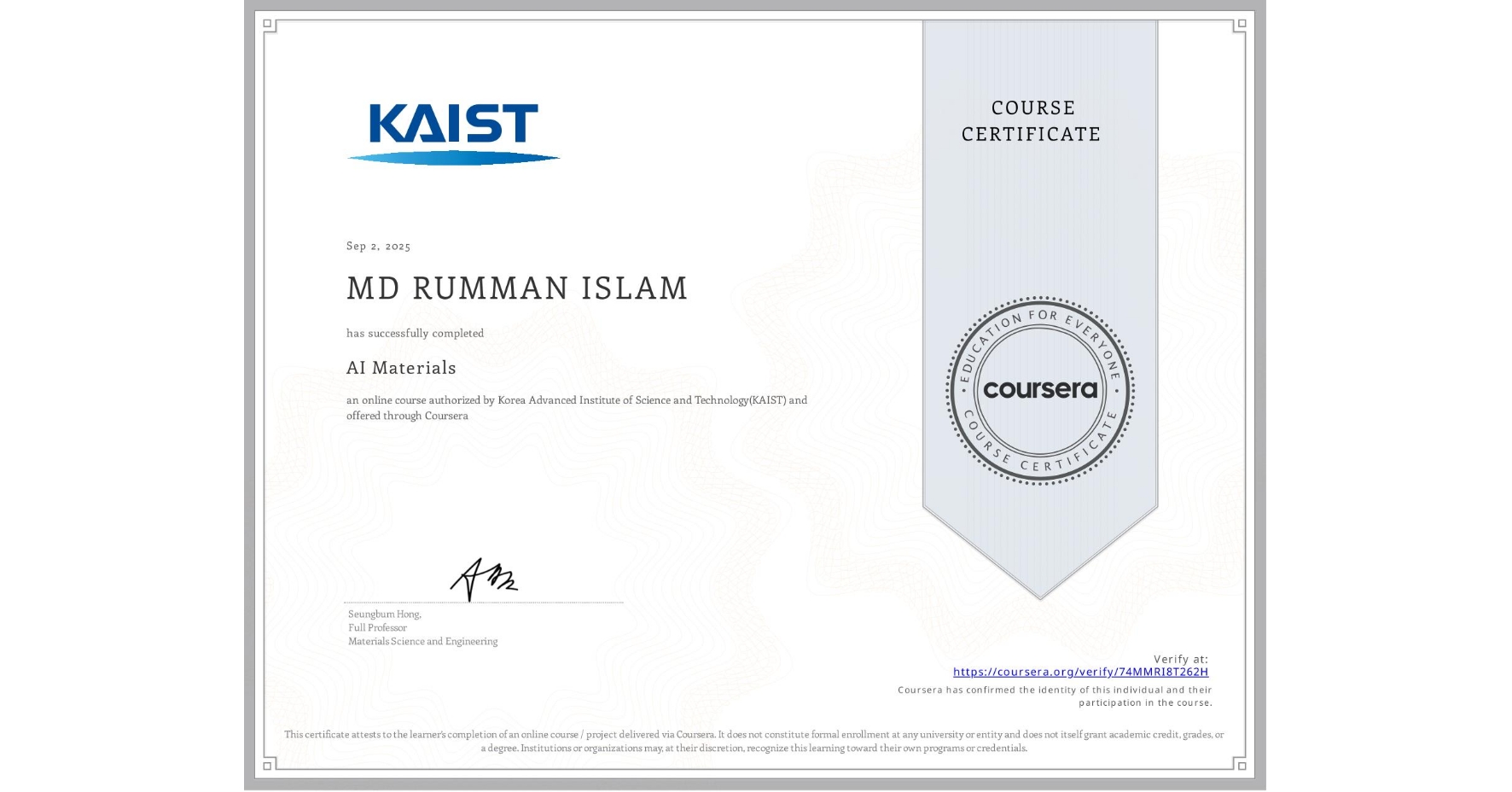Click Materials Science and Engineering text
1512x792 pixels.
click(422, 641)
